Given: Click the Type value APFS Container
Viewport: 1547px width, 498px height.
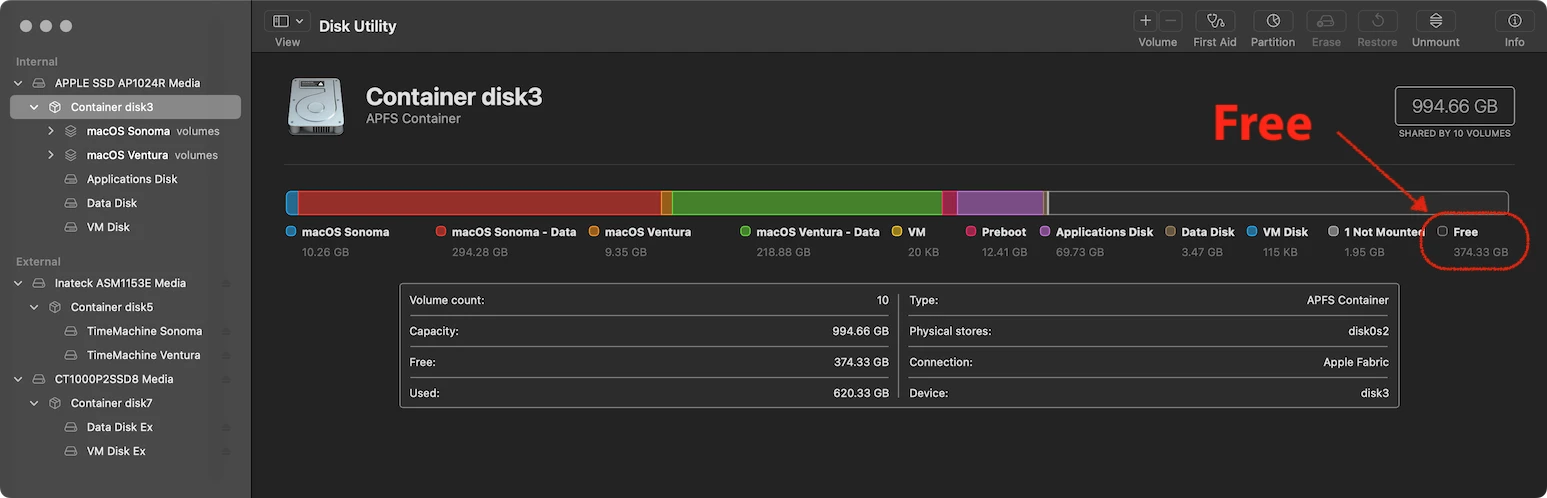Looking at the screenshot, I should (1348, 300).
